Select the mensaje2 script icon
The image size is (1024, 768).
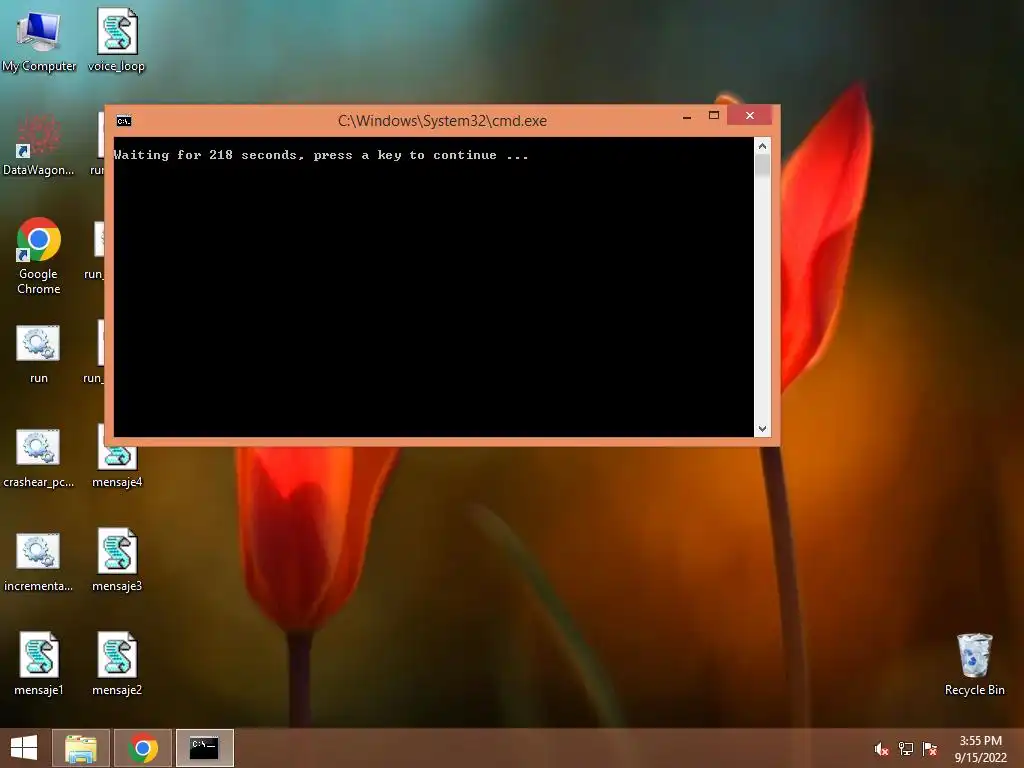click(x=117, y=664)
